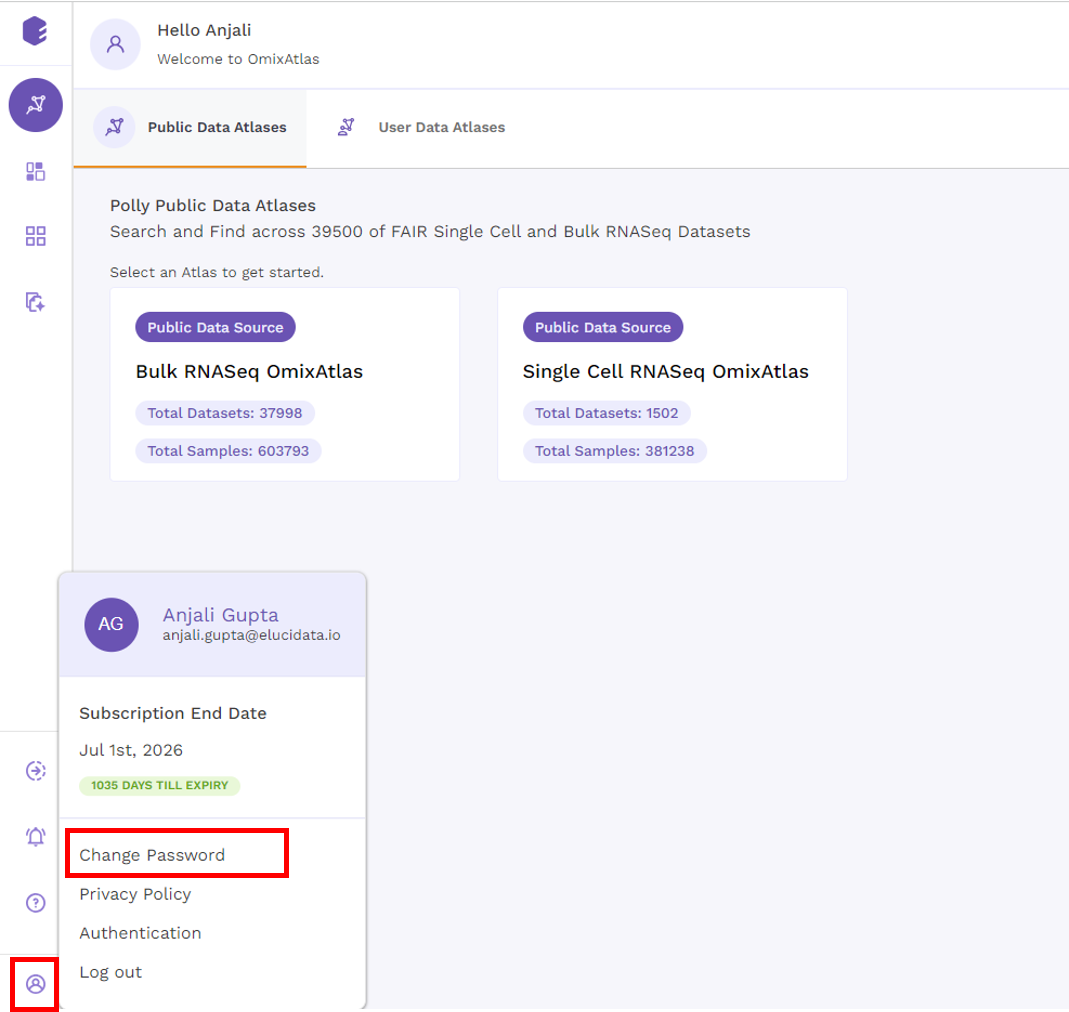Open Authentication from profile menu
The height and width of the screenshot is (1012, 1069).
(140, 933)
